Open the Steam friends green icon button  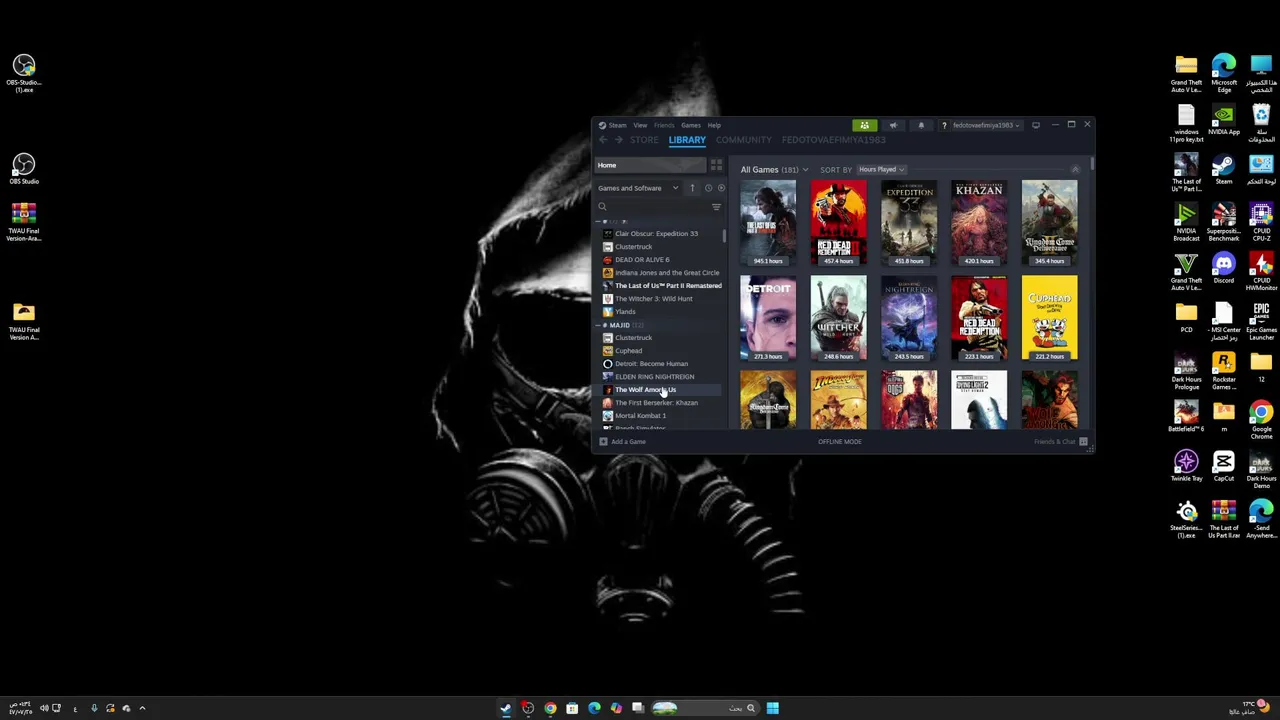(864, 125)
